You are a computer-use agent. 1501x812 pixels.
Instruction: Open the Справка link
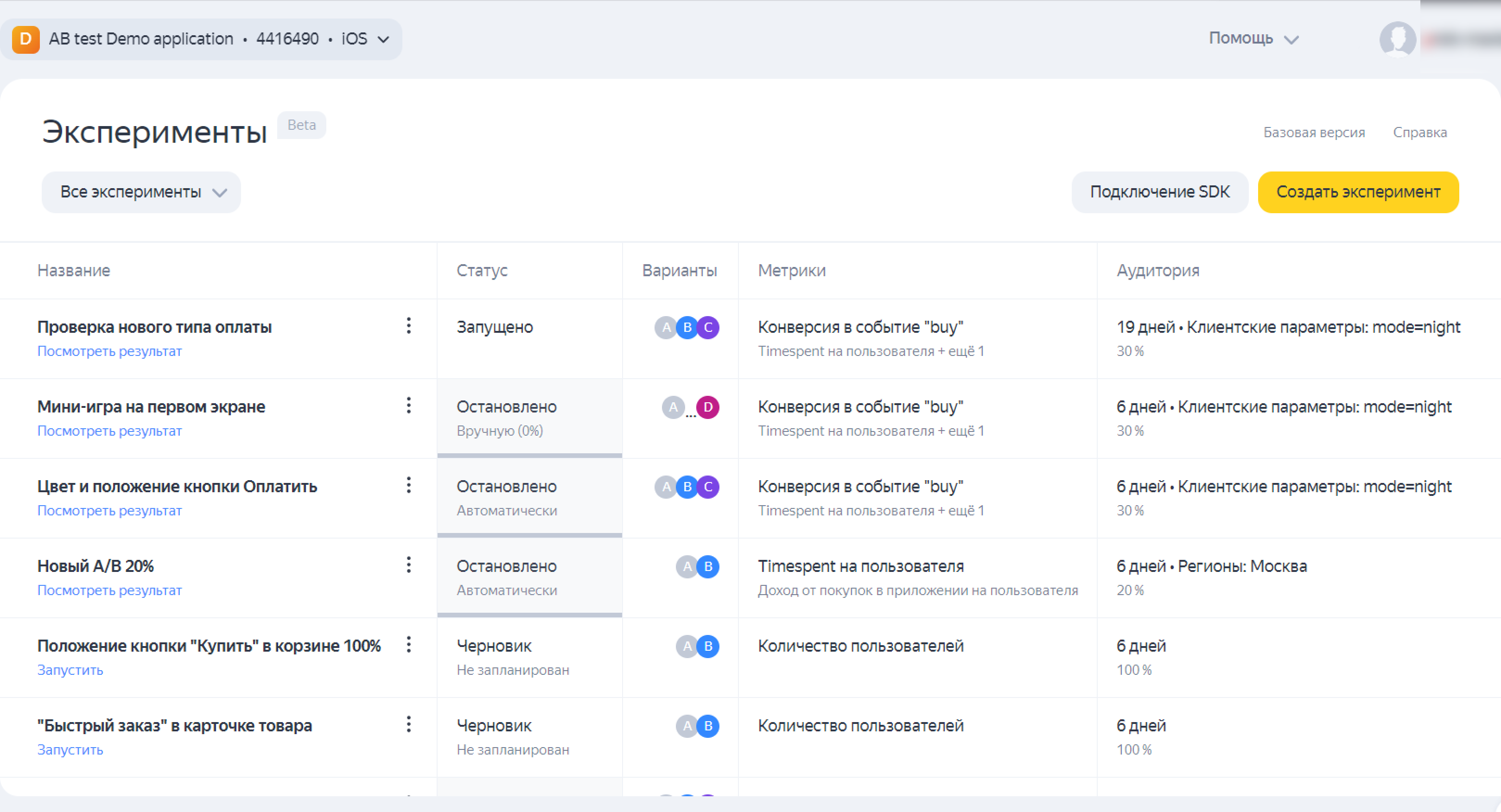tap(1419, 133)
